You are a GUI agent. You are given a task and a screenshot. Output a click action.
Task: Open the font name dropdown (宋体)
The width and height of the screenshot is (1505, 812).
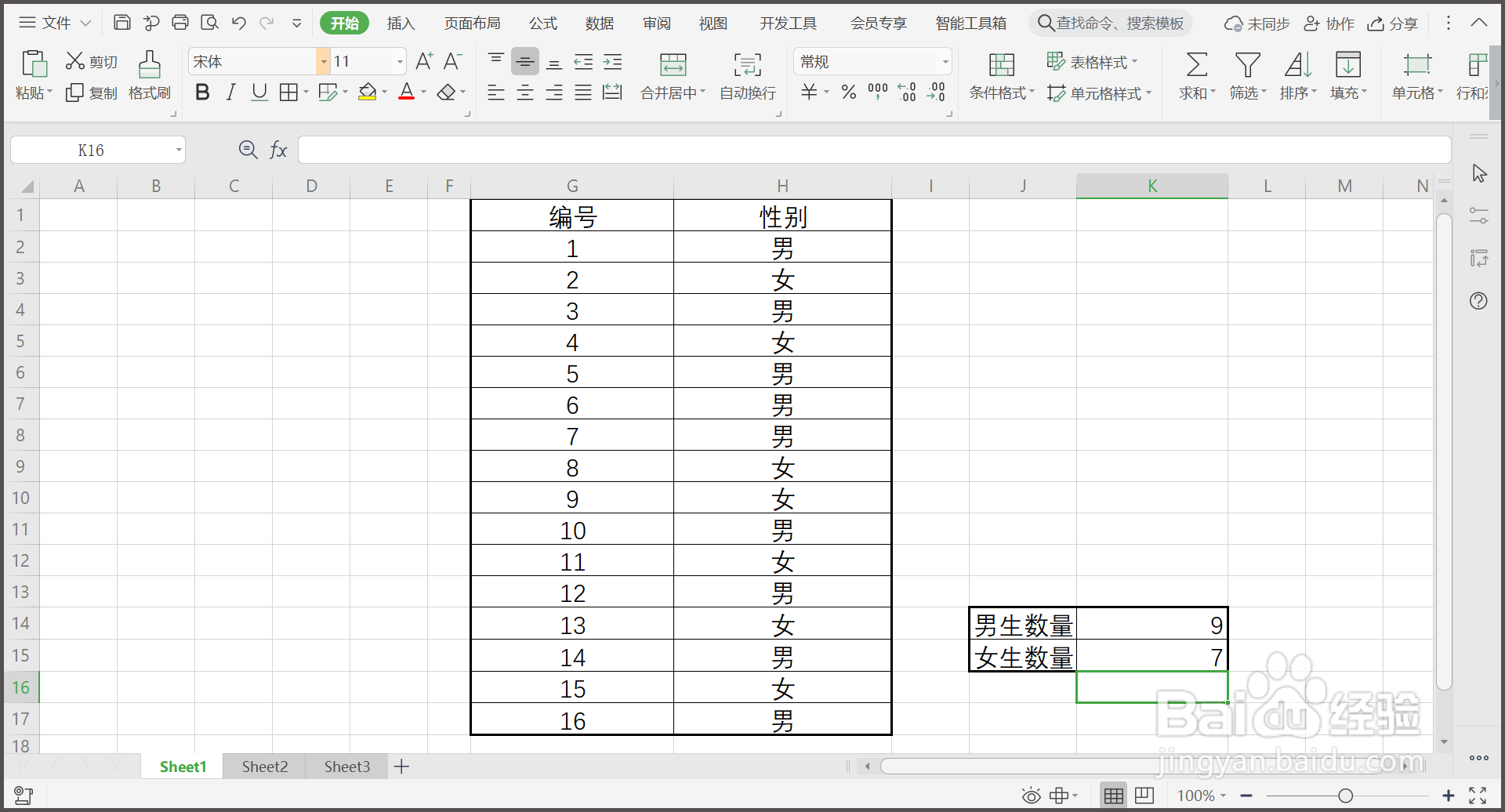tap(323, 61)
